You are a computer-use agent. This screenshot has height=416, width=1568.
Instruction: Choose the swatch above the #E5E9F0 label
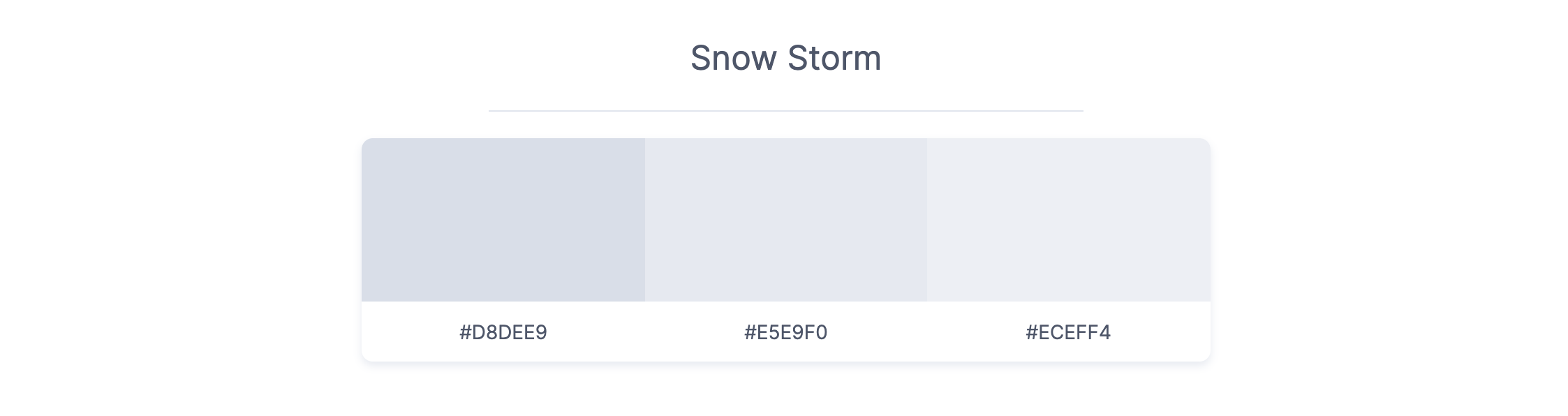pyautogui.click(x=785, y=220)
